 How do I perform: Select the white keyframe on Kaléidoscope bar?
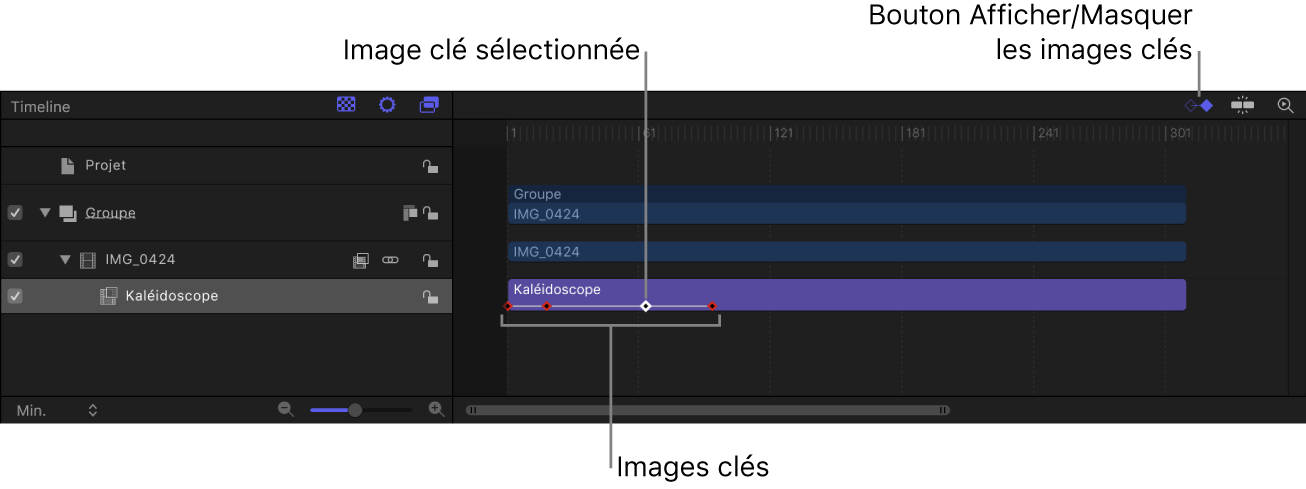coord(646,306)
